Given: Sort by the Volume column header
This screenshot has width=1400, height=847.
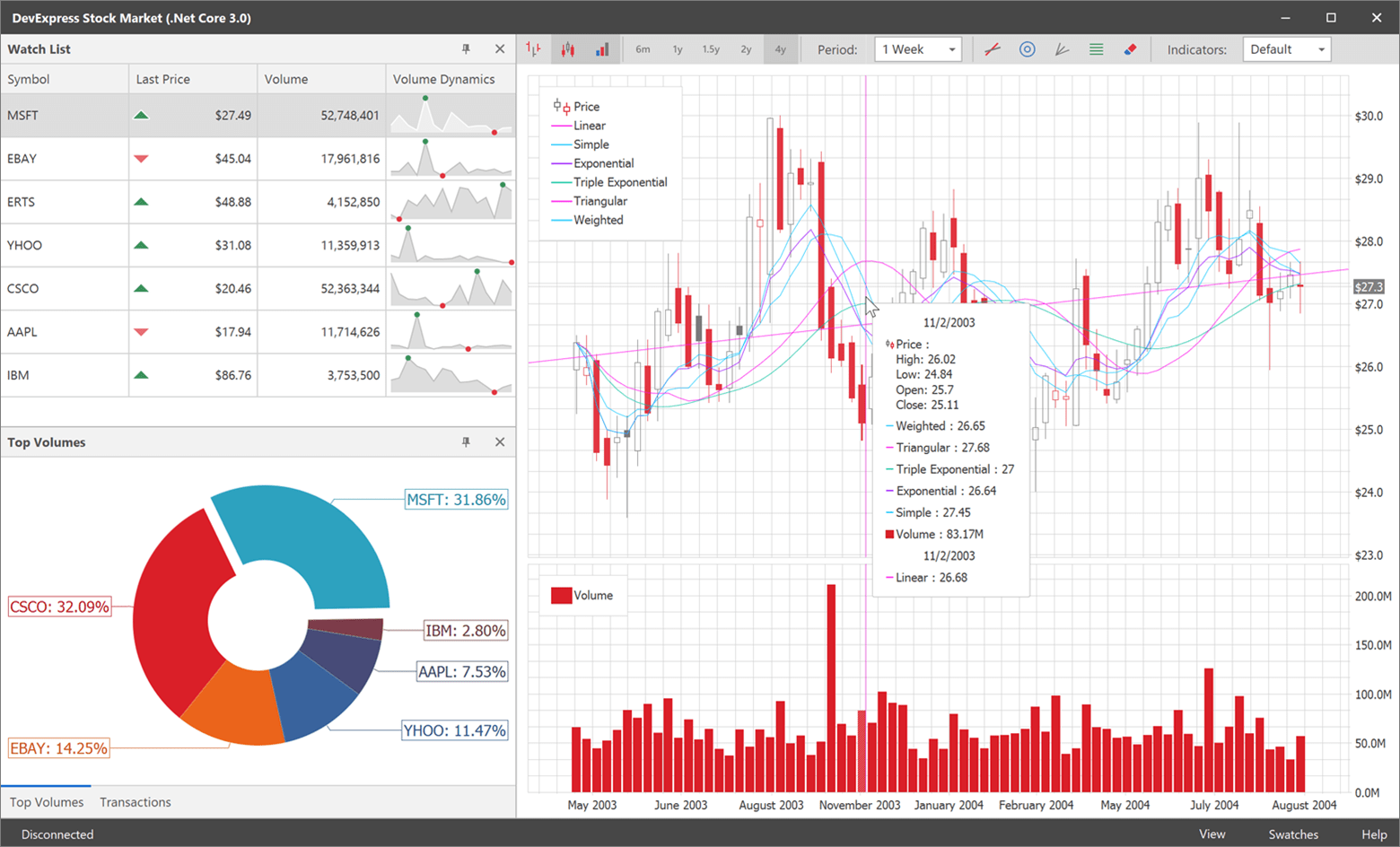Looking at the screenshot, I should (321, 79).
